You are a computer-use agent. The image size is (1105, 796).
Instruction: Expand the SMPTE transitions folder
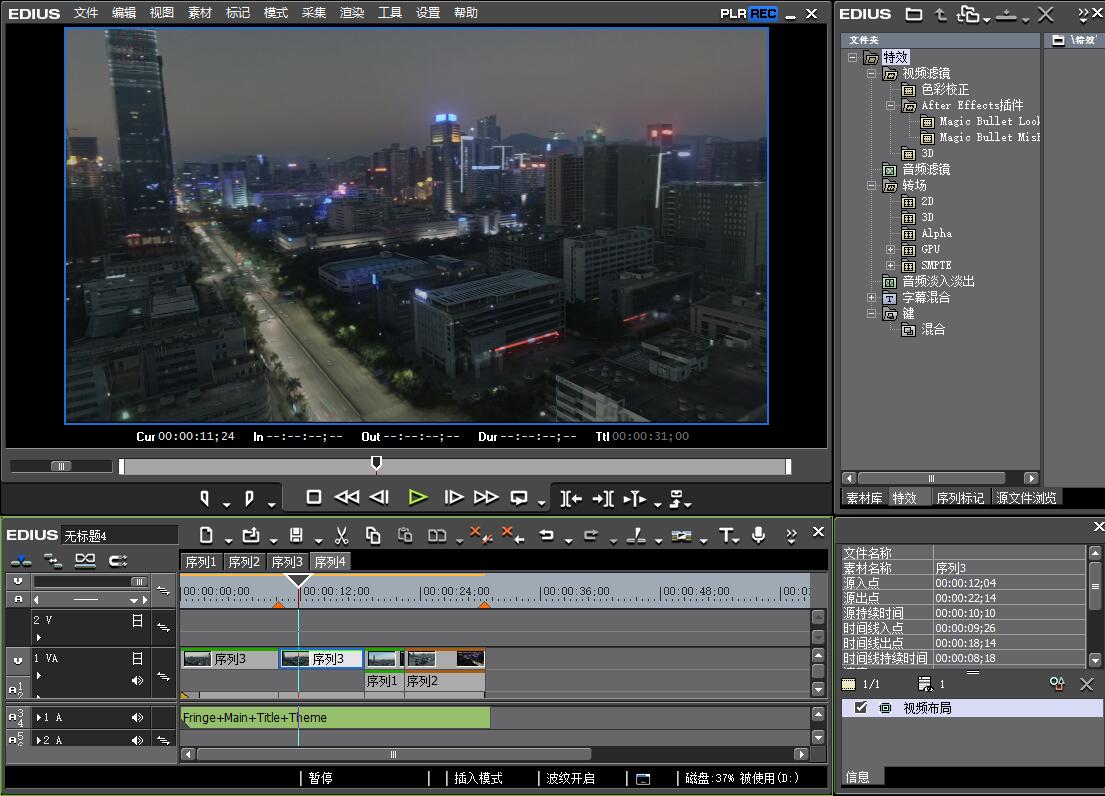[891, 266]
